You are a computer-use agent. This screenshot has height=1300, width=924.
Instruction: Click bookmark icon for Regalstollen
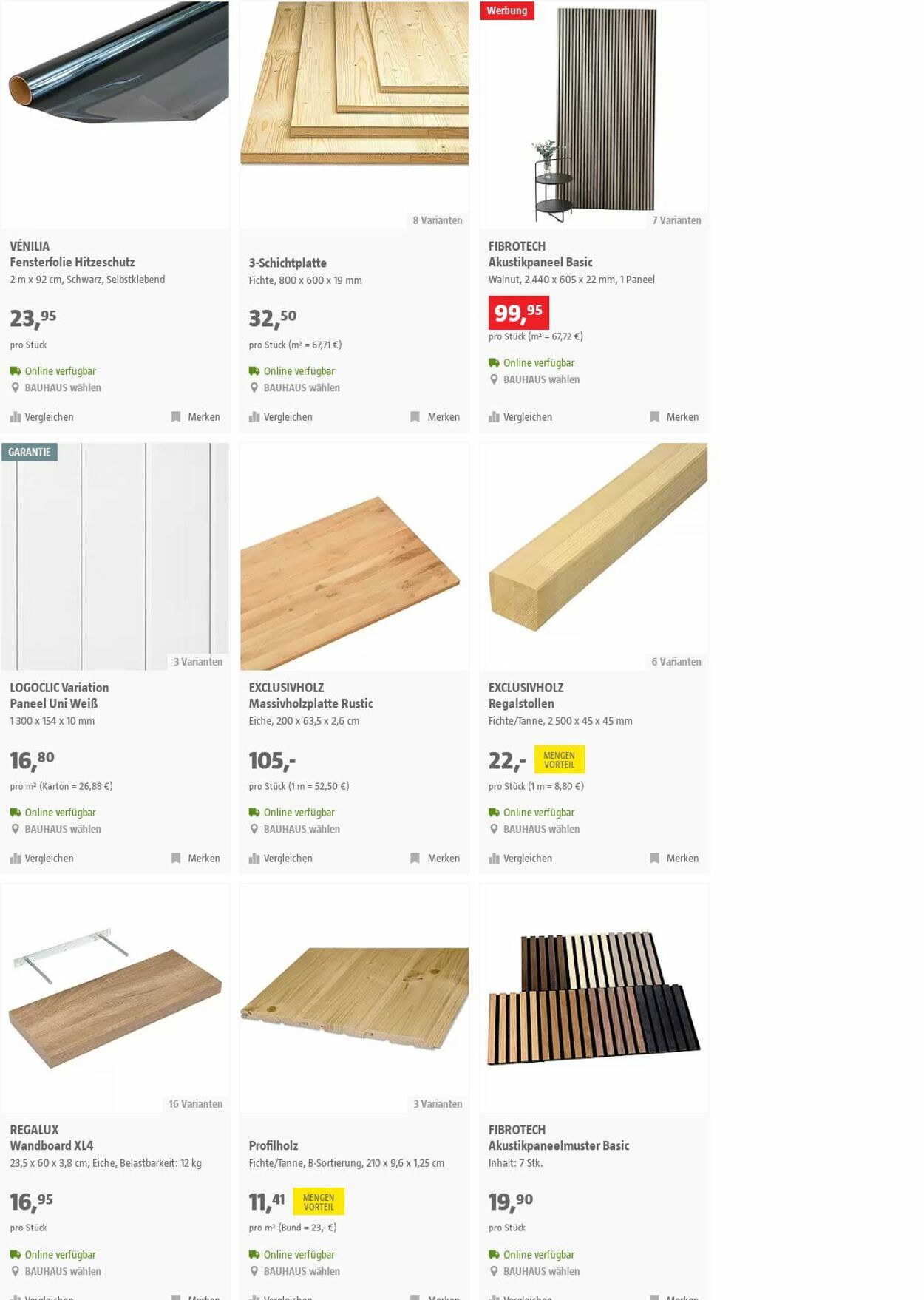[654, 859]
